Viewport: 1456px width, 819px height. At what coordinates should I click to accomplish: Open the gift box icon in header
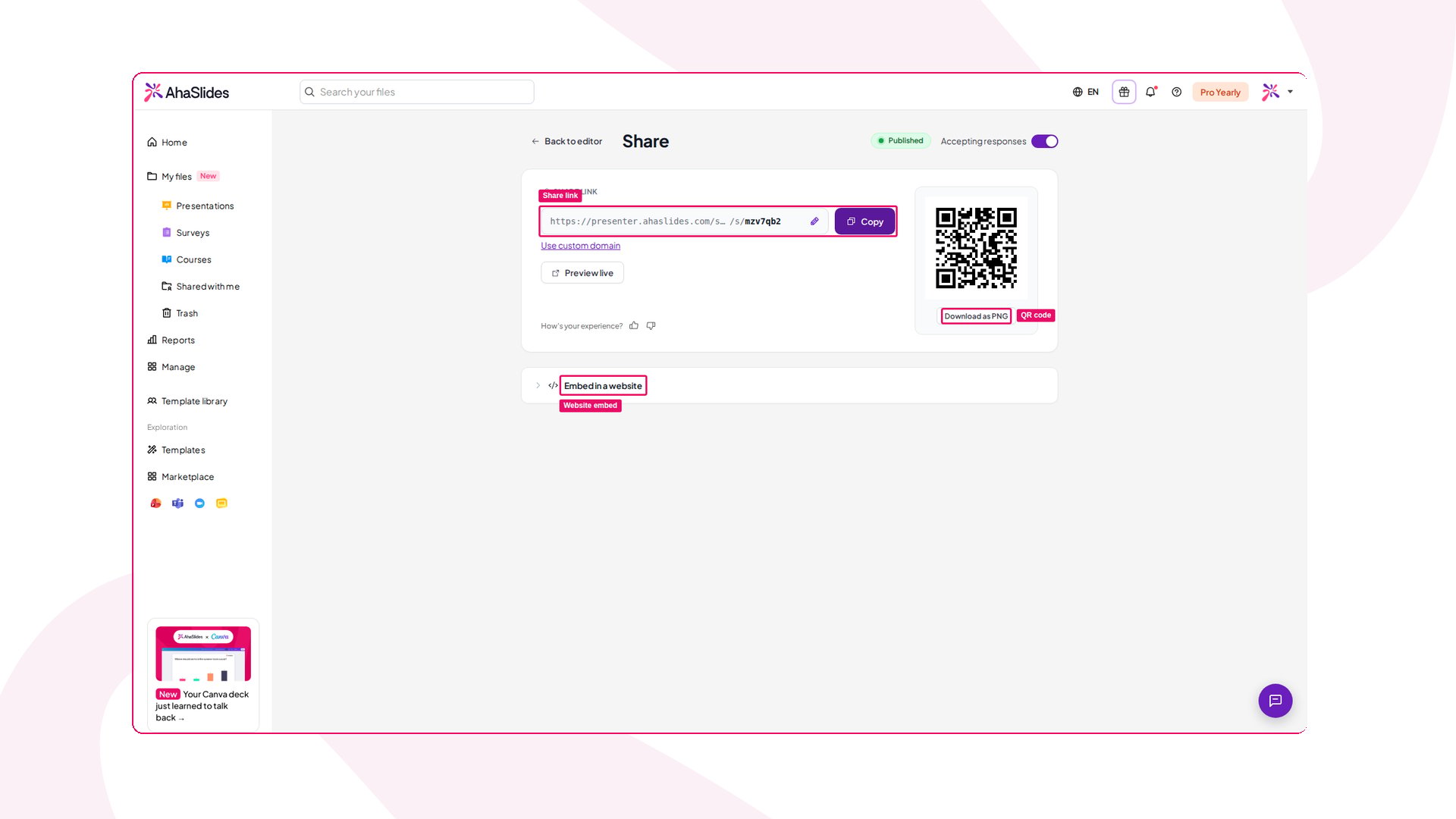click(x=1124, y=92)
